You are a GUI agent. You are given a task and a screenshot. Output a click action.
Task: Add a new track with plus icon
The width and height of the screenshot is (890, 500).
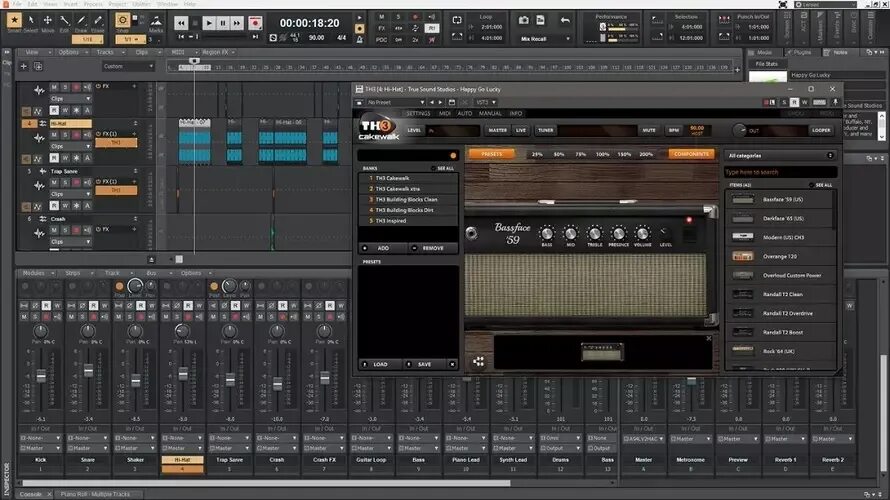[x=24, y=66]
